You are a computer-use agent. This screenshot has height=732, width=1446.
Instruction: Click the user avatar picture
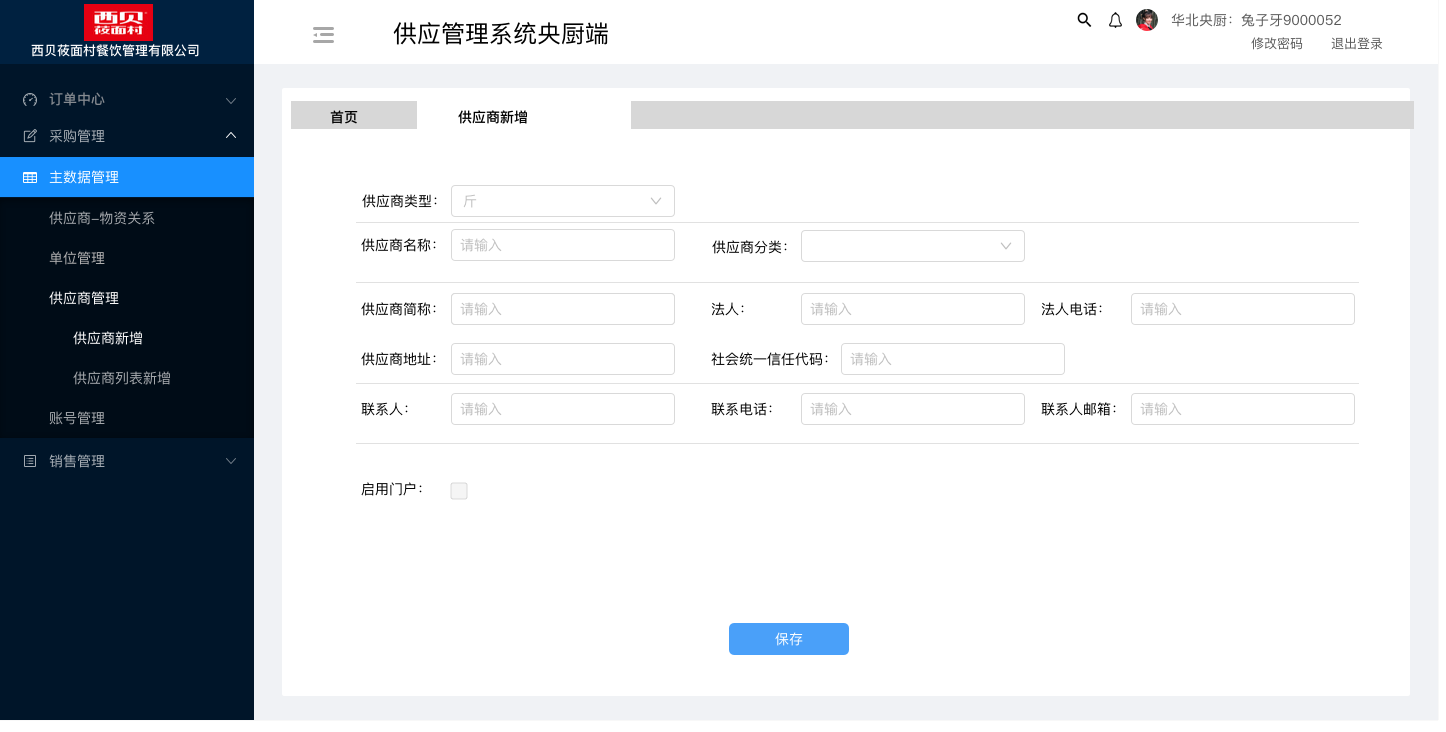tap(1147, 20)
